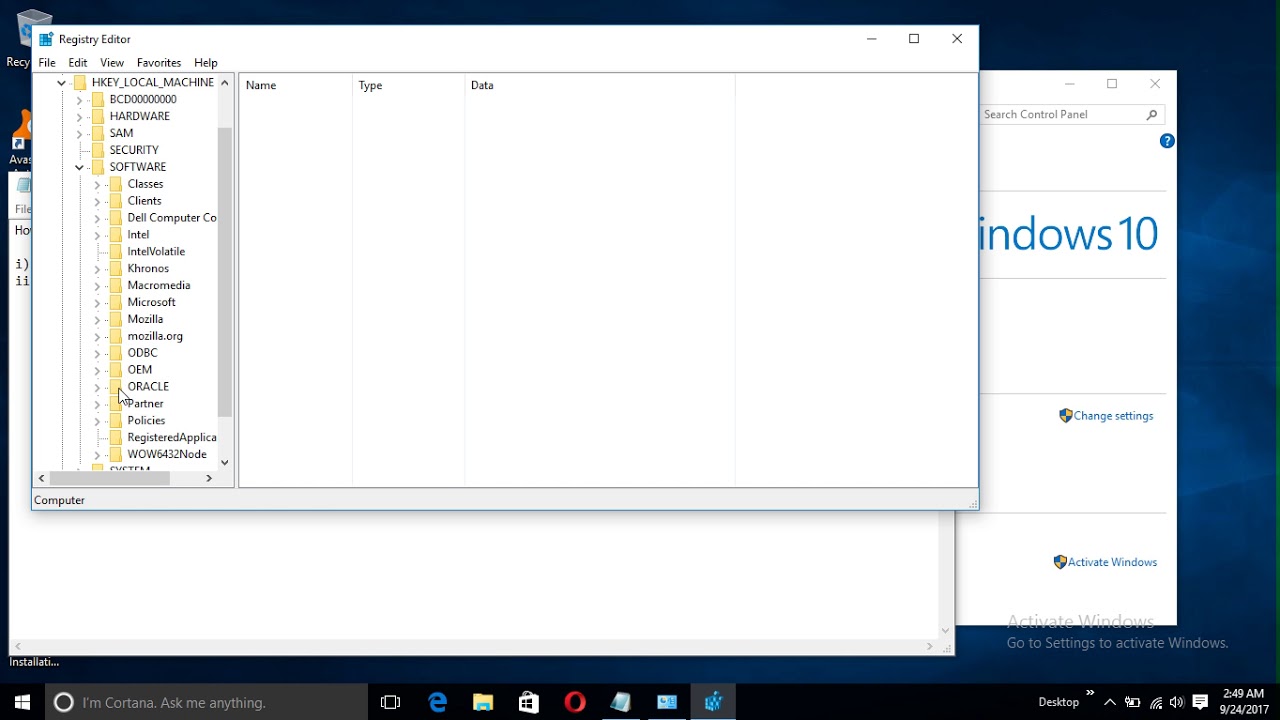
Task: Collapse the SOFTWARE key
Action: coord(79,167)
